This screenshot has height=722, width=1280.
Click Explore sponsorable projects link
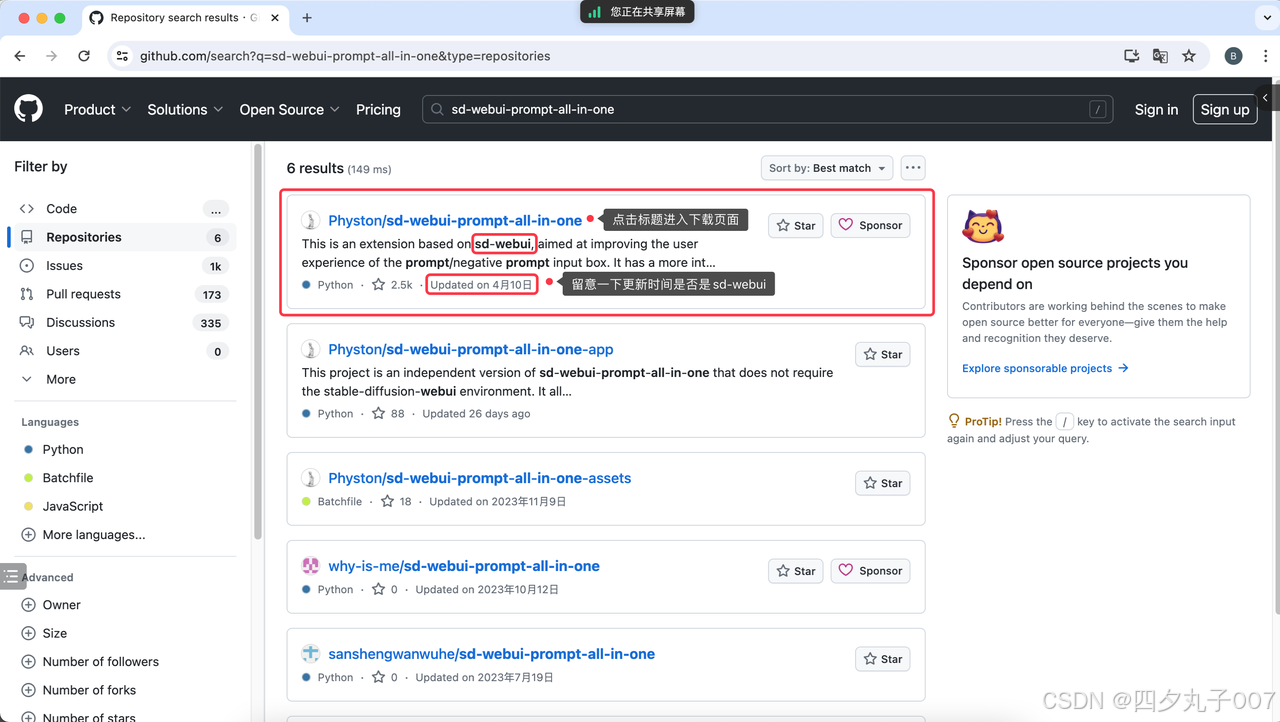click(x=1045, y=368)
